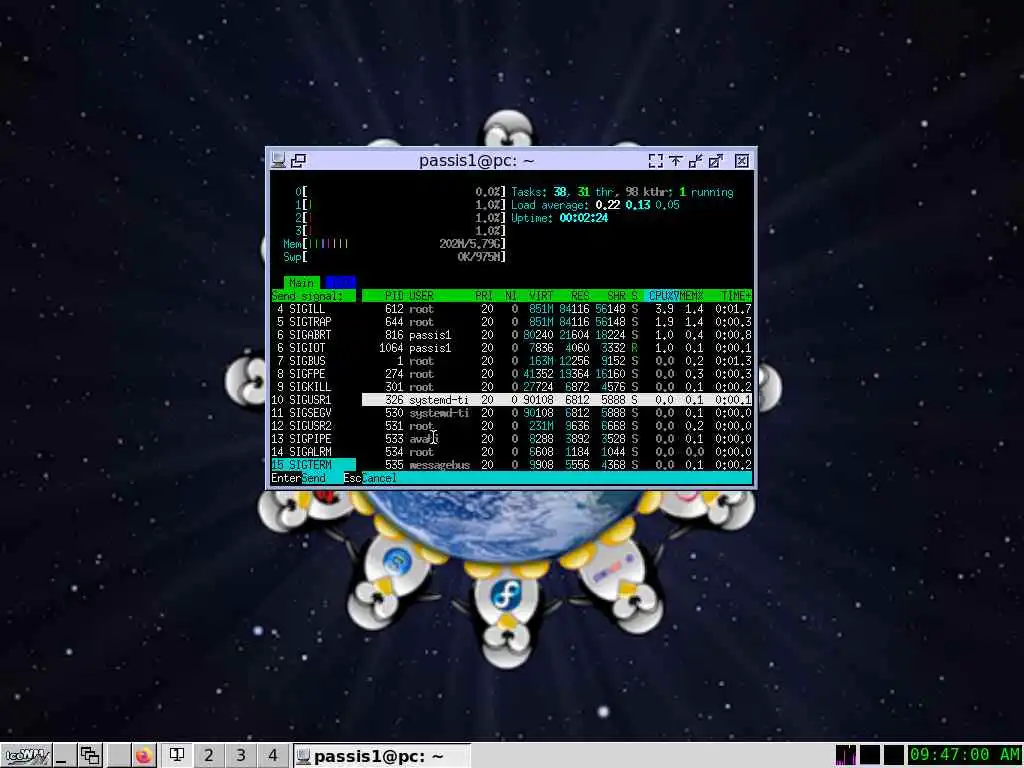Sort by the PID column header
The height and width of the screenshot is (768, 1024).
(394, 296)
